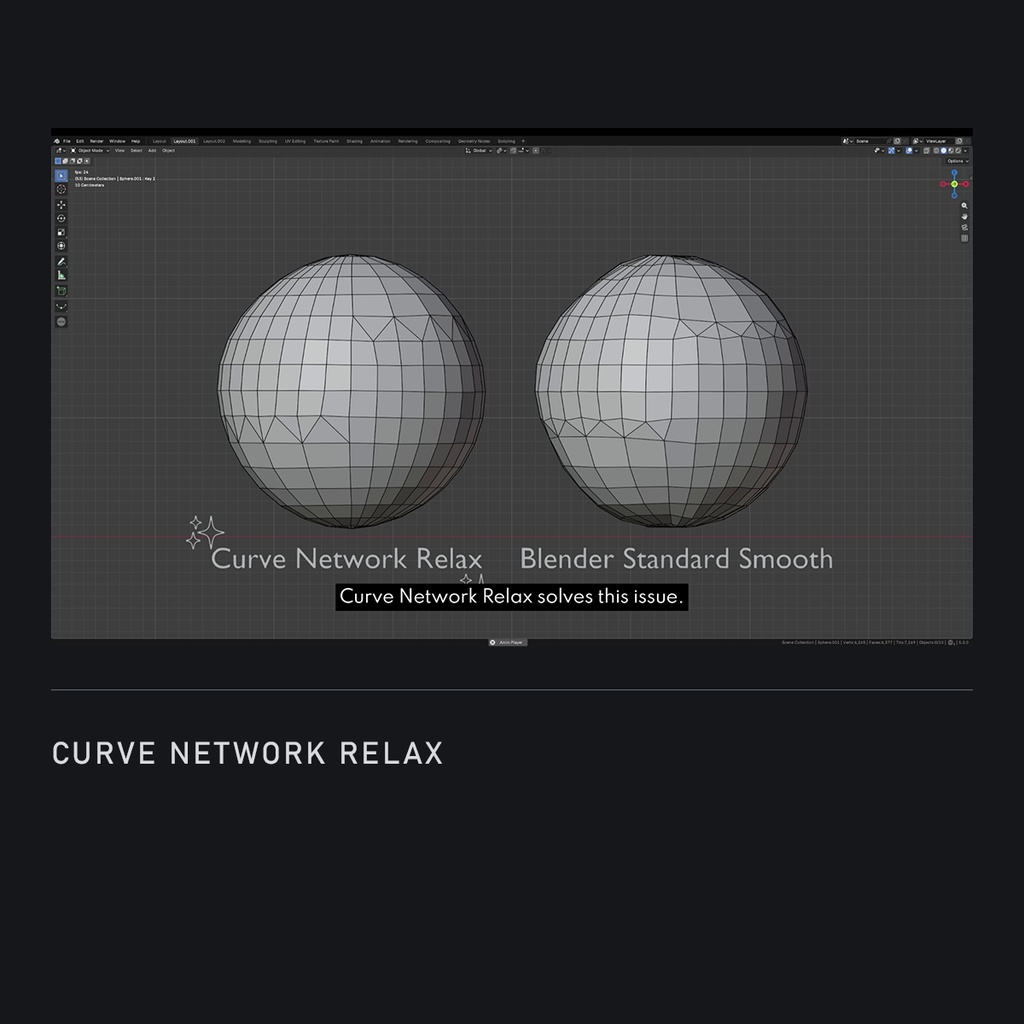Choose Extend selection mode icon
The height and width of the screenshot is (1024, 1024).
tap(65, 161)
